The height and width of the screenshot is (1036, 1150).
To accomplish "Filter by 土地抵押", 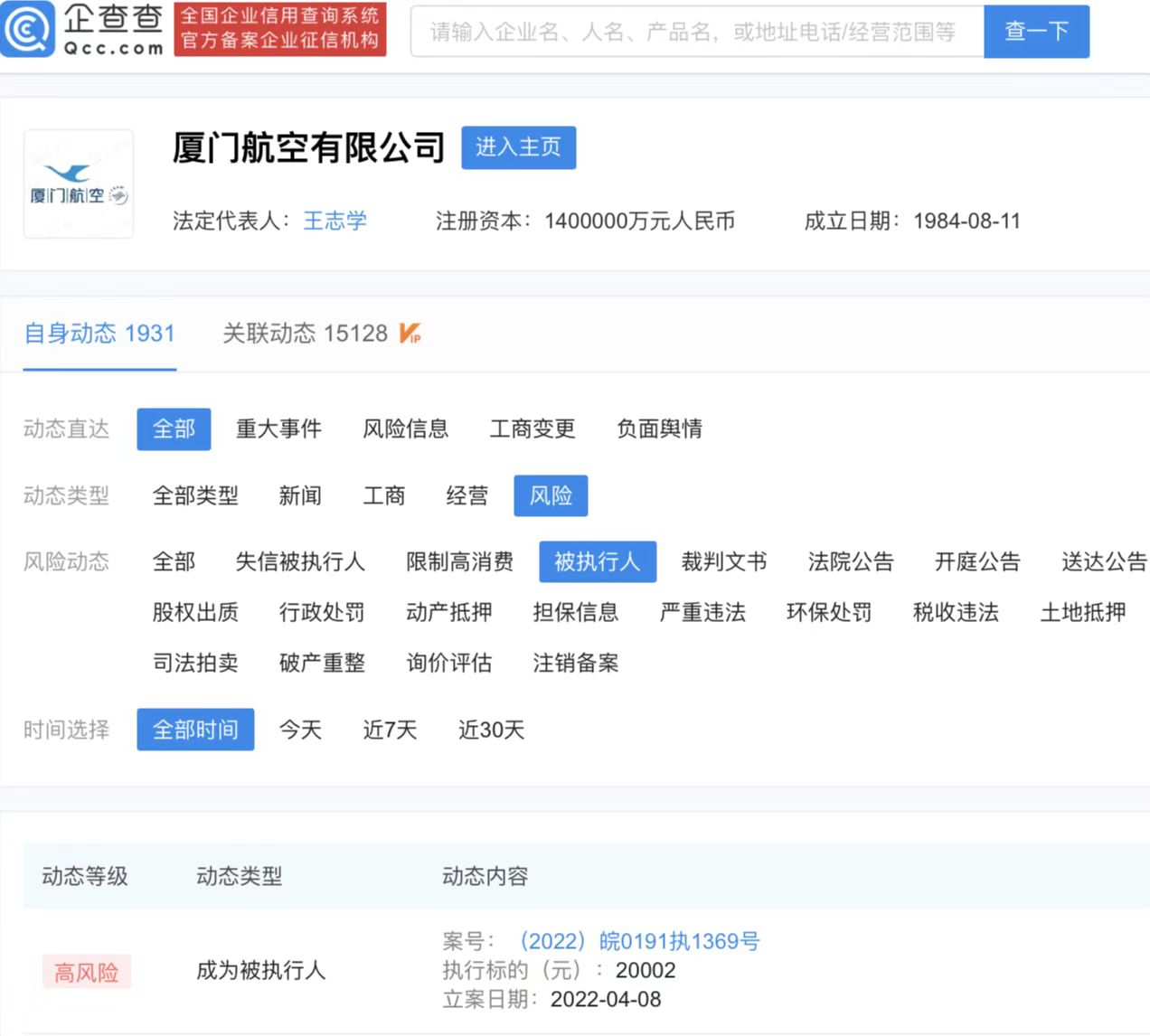I will coord(1083,612).
